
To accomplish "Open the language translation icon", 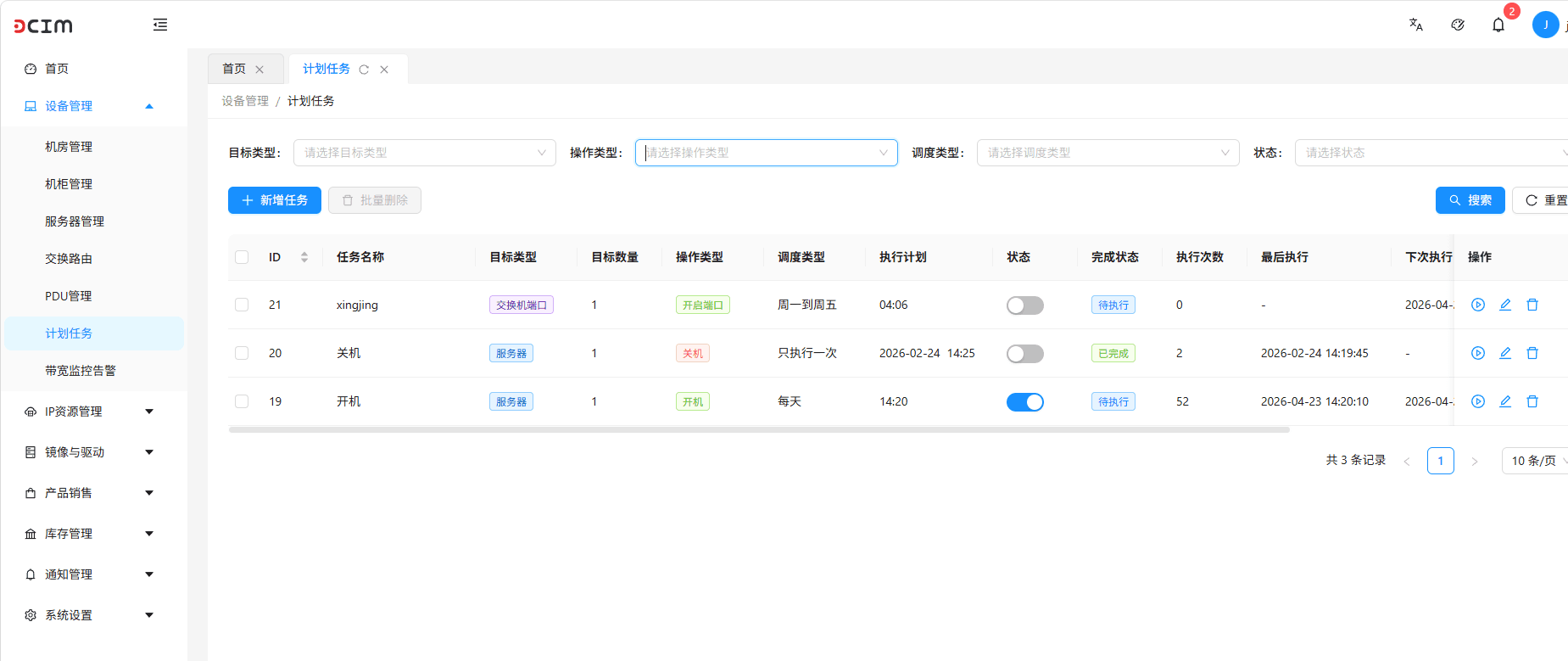I will click(1416, 25).
